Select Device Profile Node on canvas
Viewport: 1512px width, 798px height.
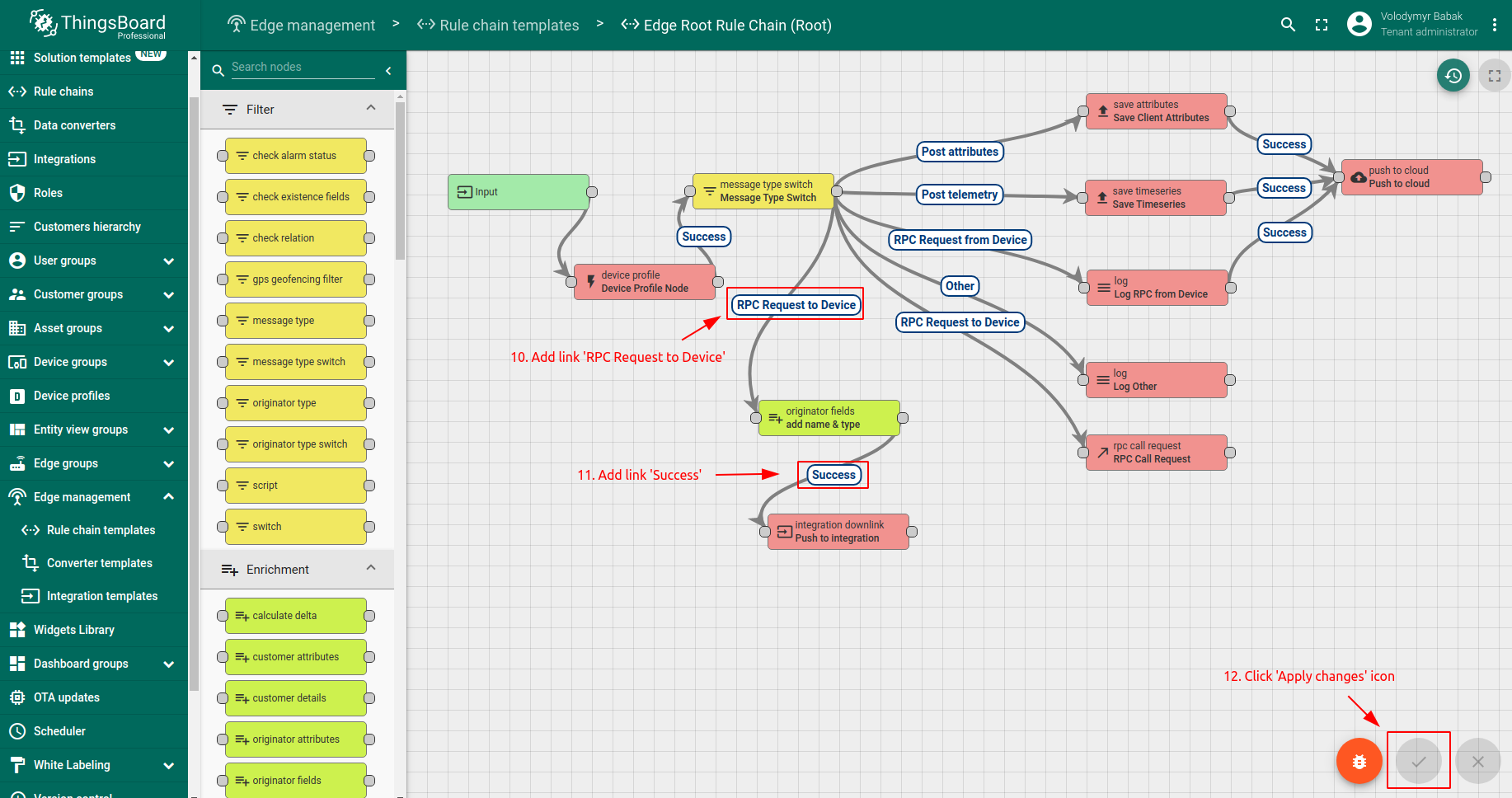tap(645, 282)
